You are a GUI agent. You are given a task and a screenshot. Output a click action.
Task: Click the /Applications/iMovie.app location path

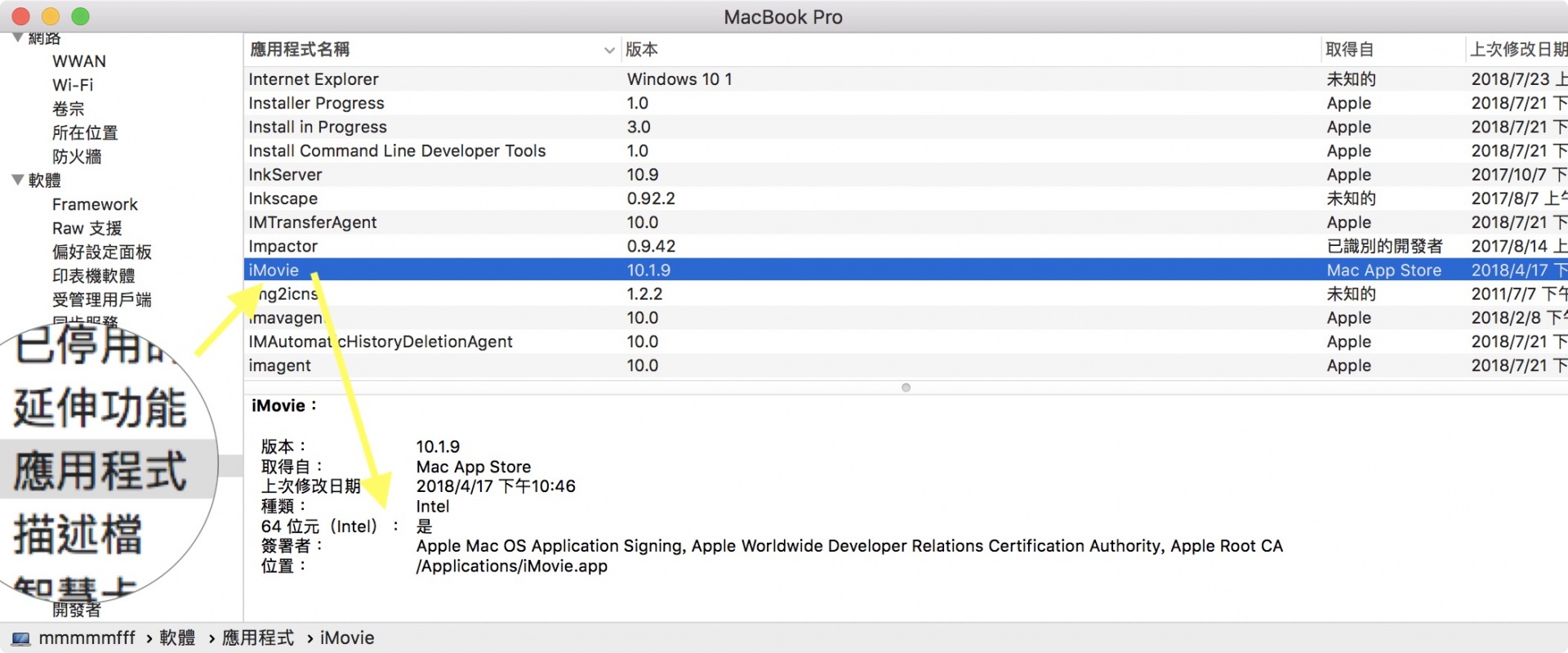point(512,566)
